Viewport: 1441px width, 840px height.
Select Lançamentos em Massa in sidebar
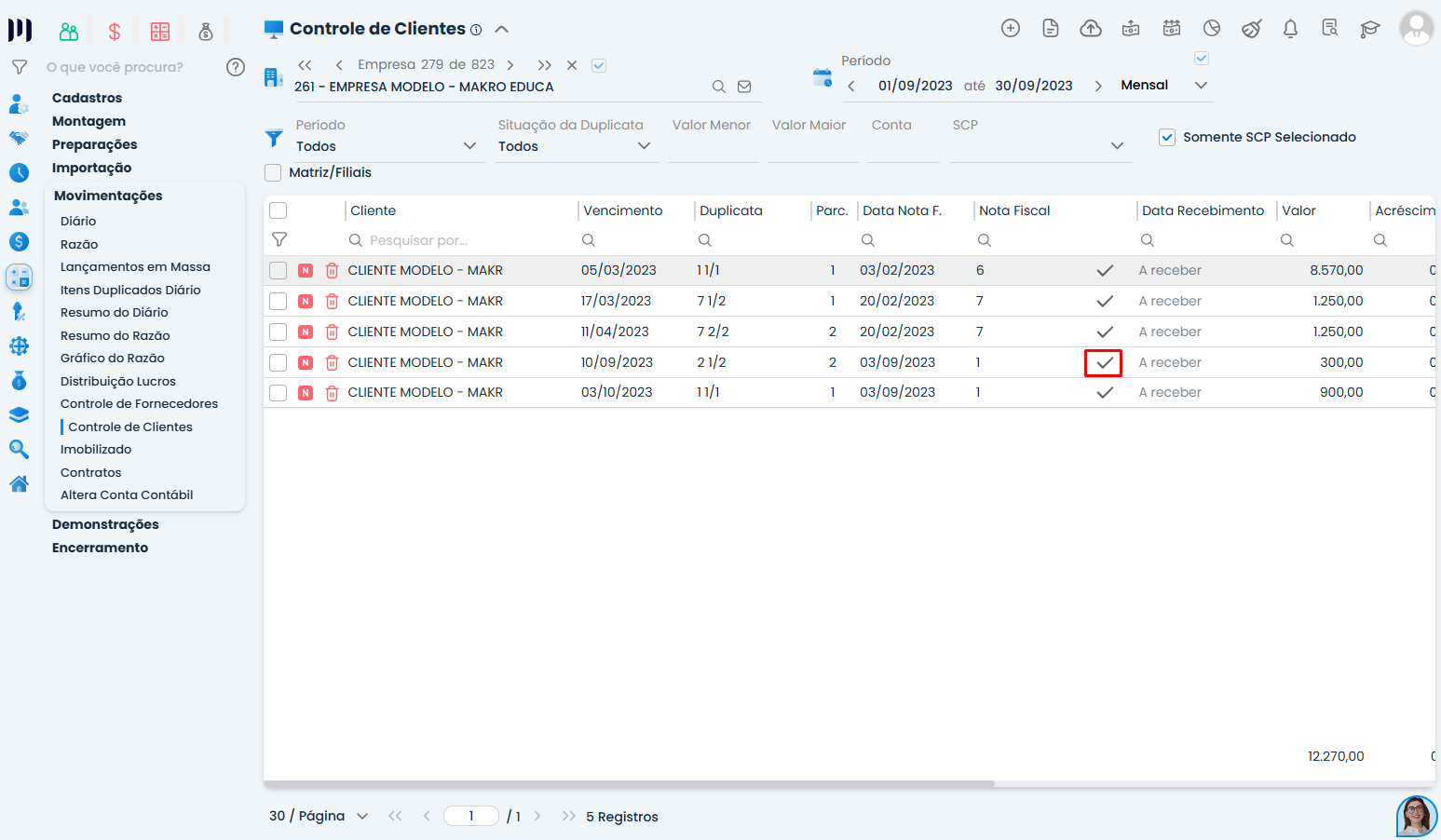click(x=135, y=267)
